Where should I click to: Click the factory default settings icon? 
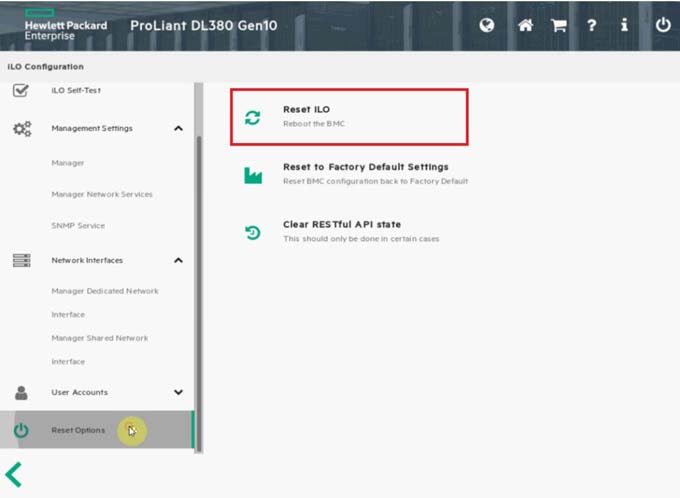pyautogui.click(x=253, y=175)
